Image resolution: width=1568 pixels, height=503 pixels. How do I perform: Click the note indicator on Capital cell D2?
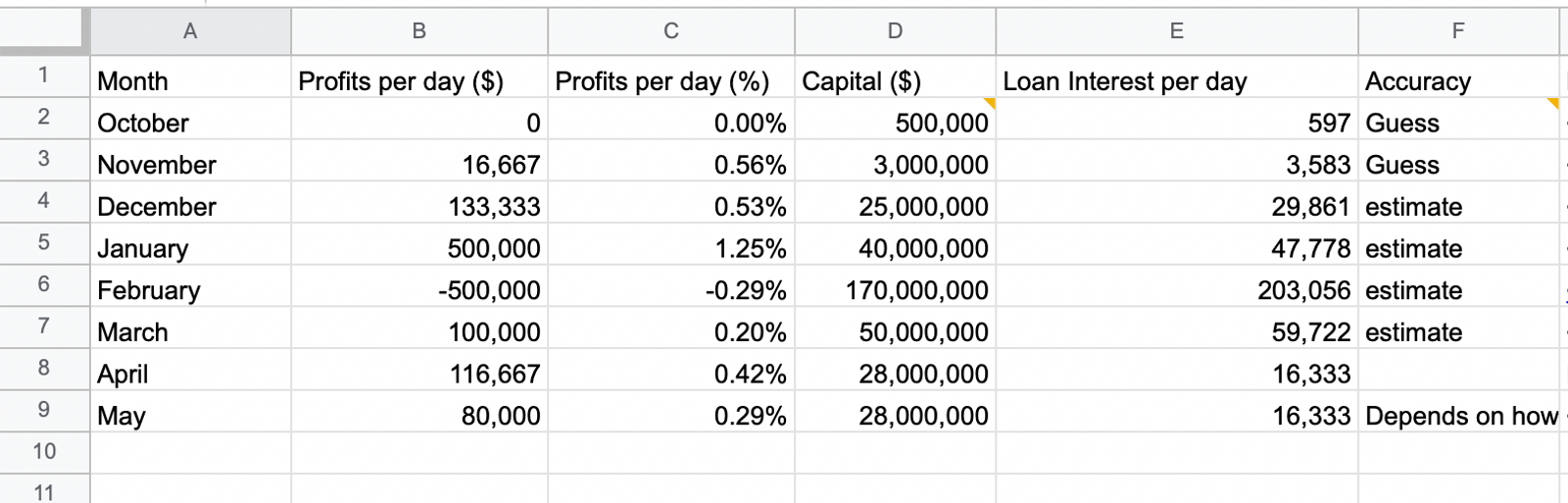(x=990, y=103)
